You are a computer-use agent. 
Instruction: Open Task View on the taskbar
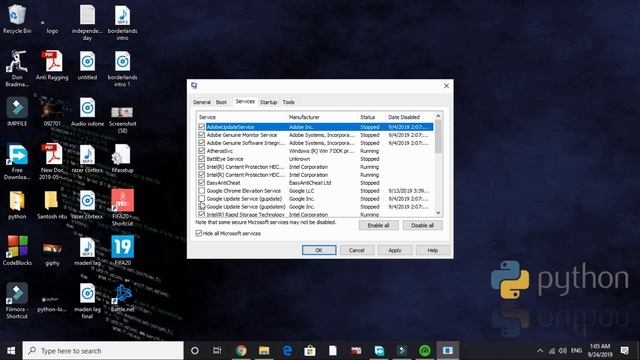[x=217, y=350]
